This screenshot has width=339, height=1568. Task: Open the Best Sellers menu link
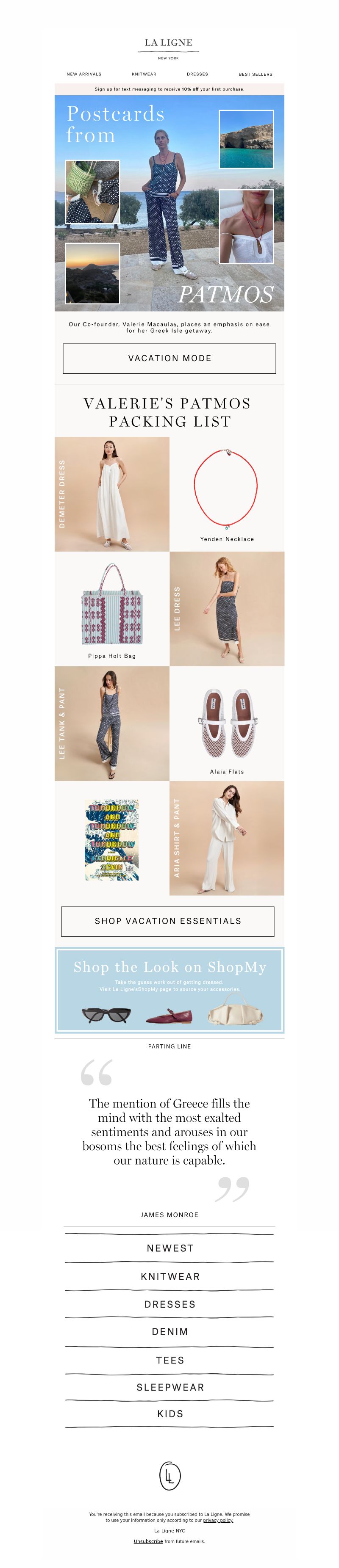pos(256,74)
